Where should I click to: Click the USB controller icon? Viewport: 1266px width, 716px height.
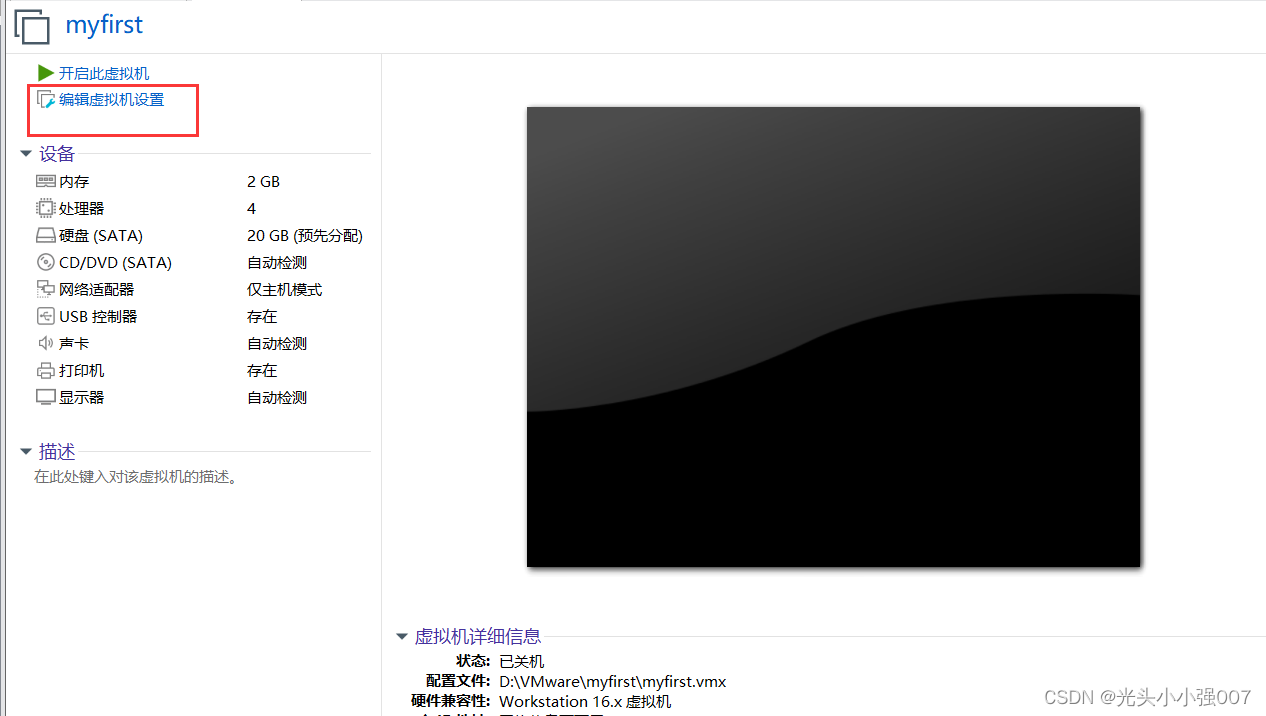coord(46,316)
